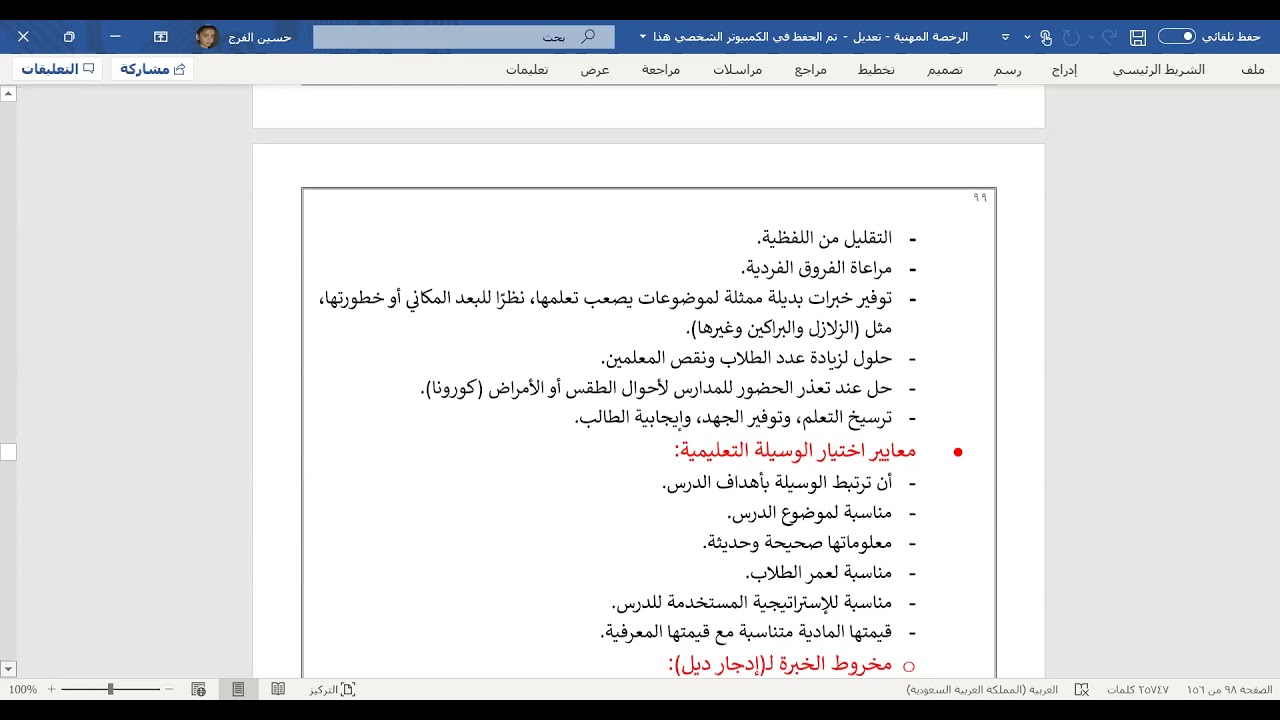Click the word count ٢٥٧٤٧ كلمات
The image size is (1280, 720).
[x=1139, y=689]
